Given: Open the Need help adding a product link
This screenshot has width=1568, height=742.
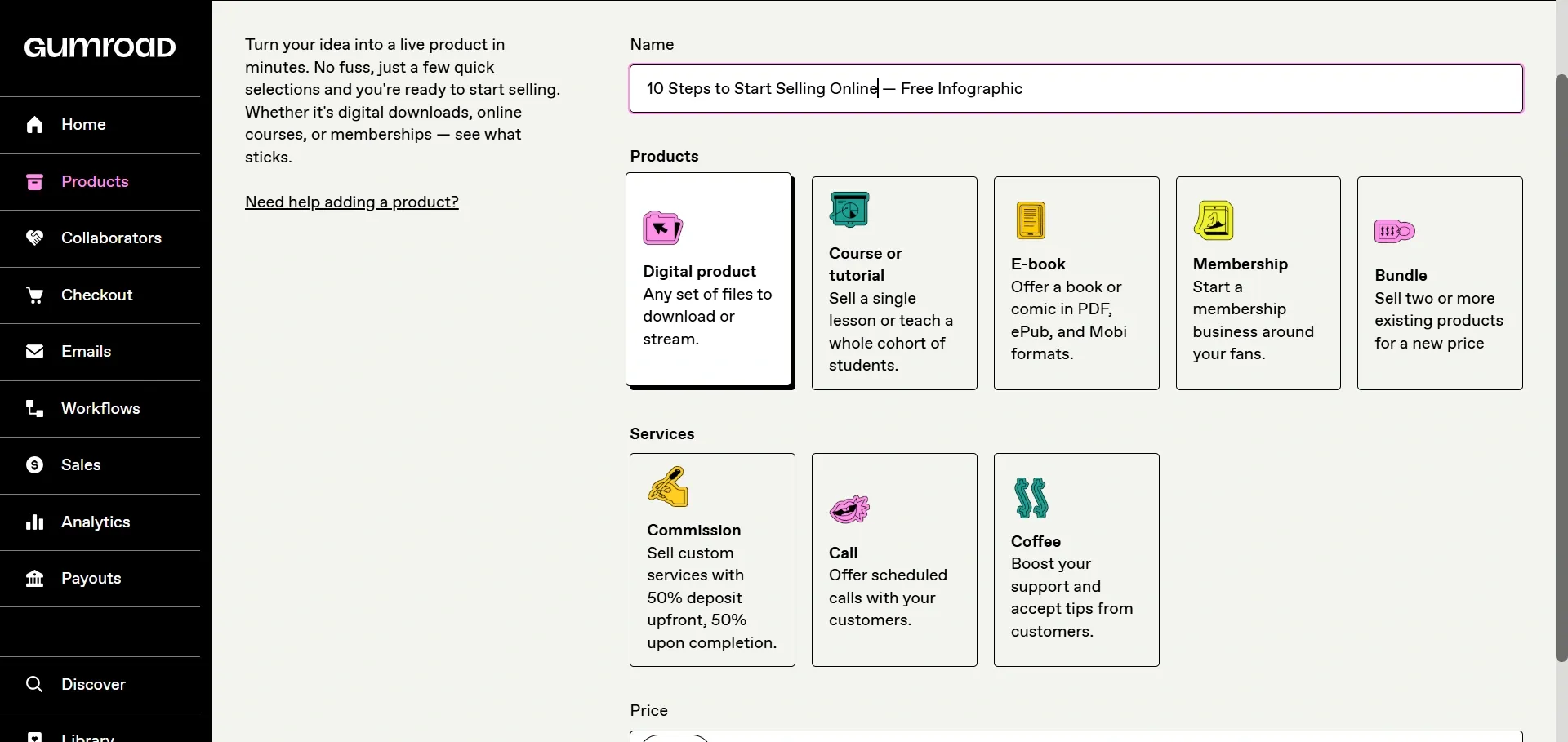Looking at the screenshot, I should (x=352, y=202).
